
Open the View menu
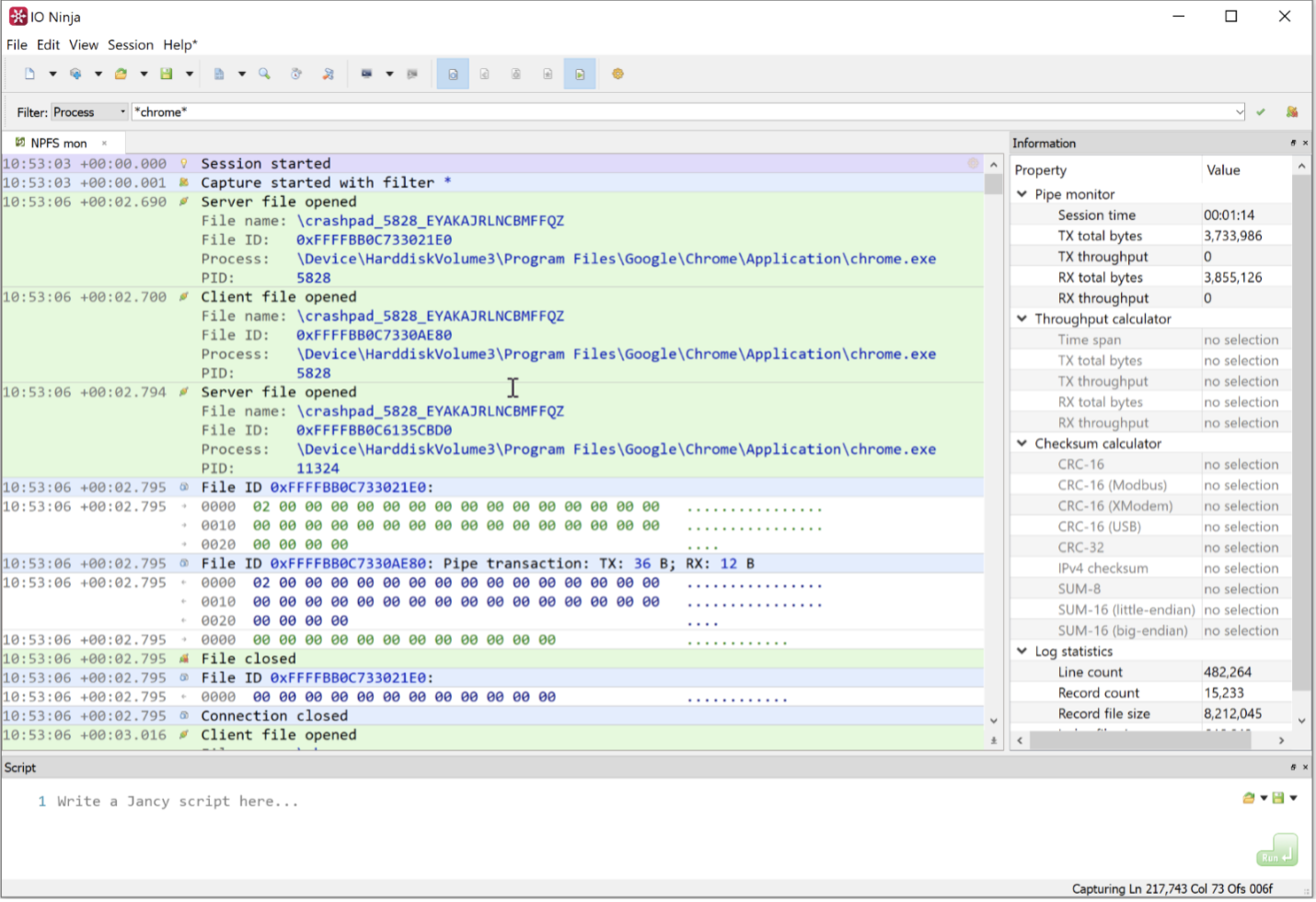[x=84, y=44]
